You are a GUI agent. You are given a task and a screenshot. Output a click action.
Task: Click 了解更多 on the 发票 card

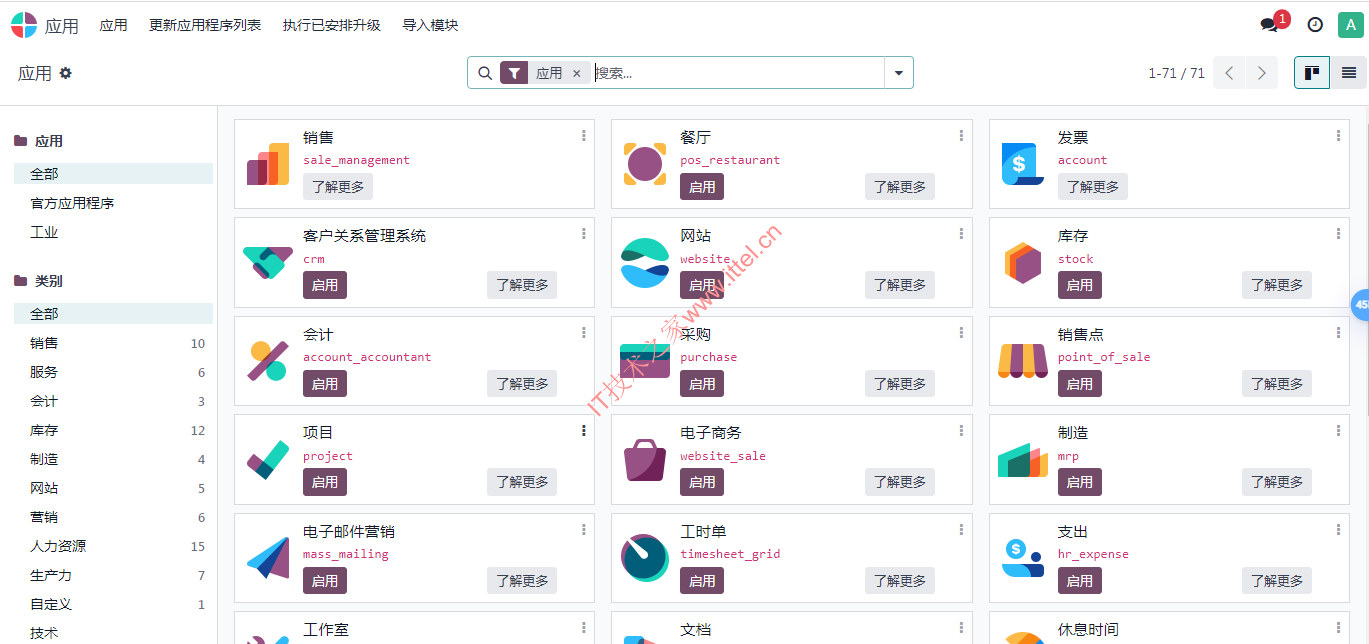coord(1093,187)
